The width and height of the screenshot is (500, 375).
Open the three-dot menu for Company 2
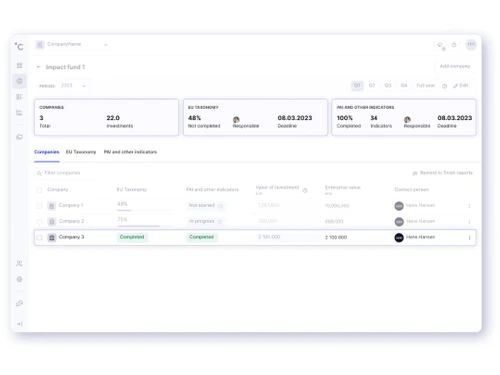click(x=469, y=222)
